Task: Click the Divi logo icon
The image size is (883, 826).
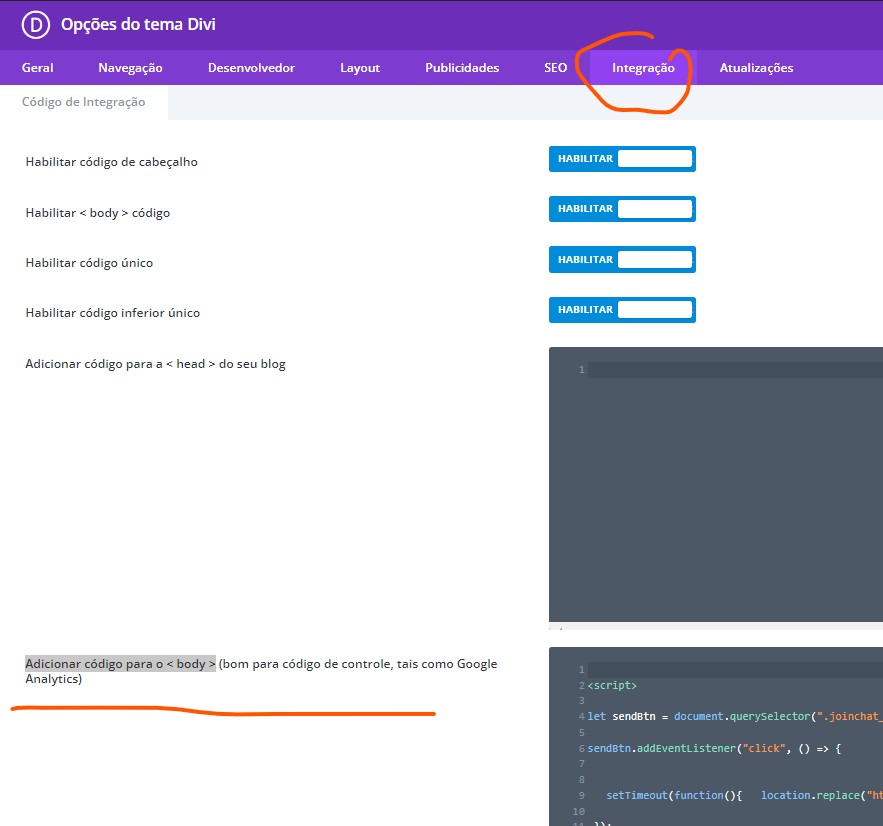Action: click(35, 25)
